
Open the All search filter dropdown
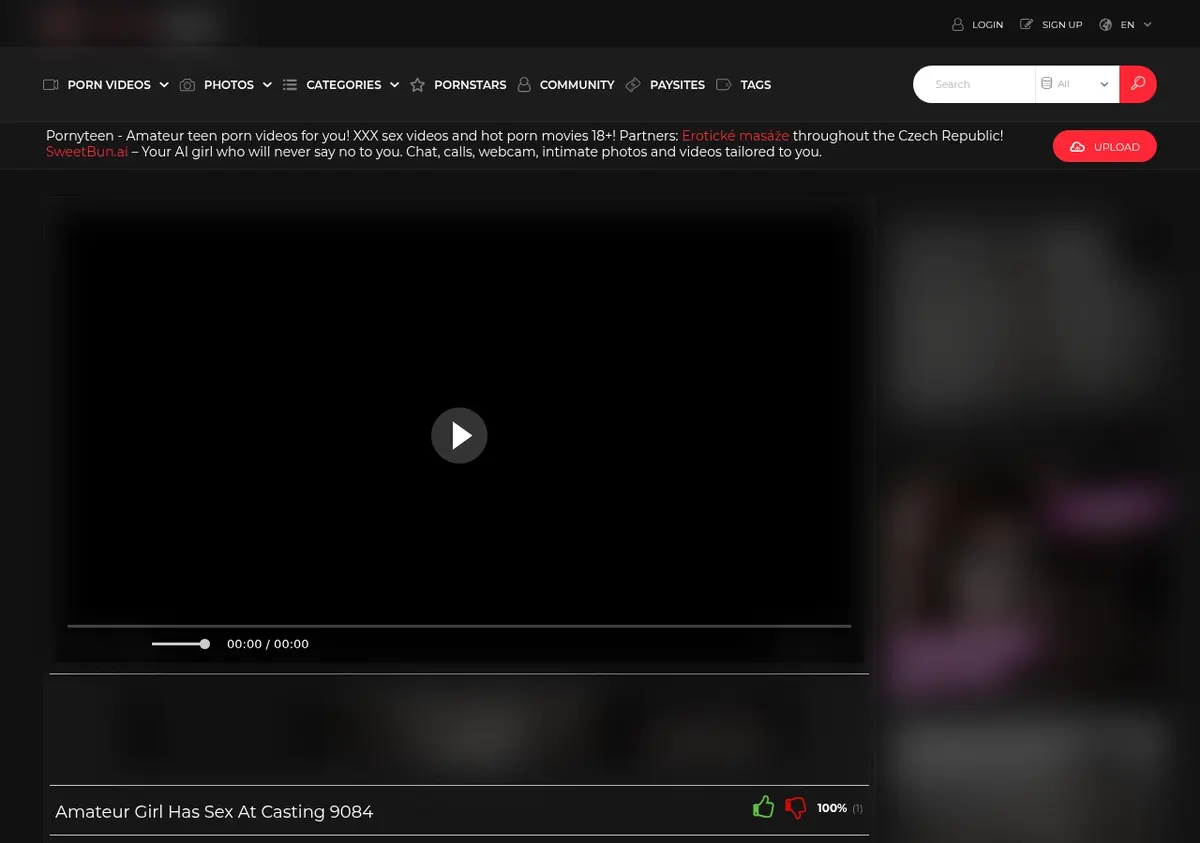(1077, 84)
